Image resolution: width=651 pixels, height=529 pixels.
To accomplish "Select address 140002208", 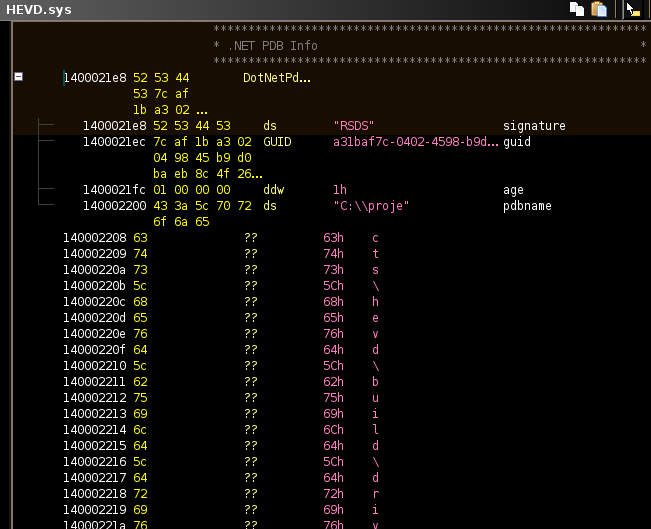I will (95, 238).
